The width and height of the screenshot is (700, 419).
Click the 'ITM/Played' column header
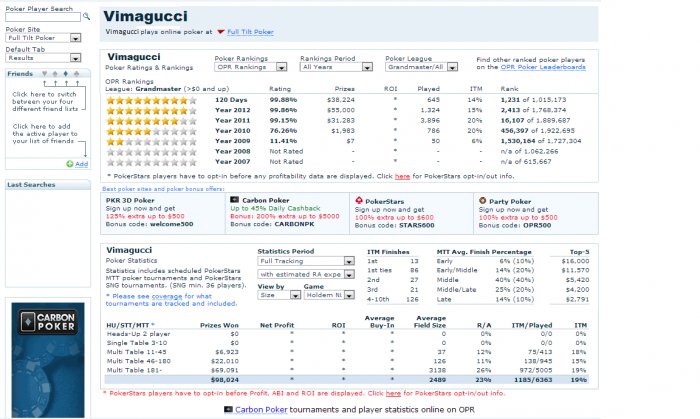pos(532,325)
